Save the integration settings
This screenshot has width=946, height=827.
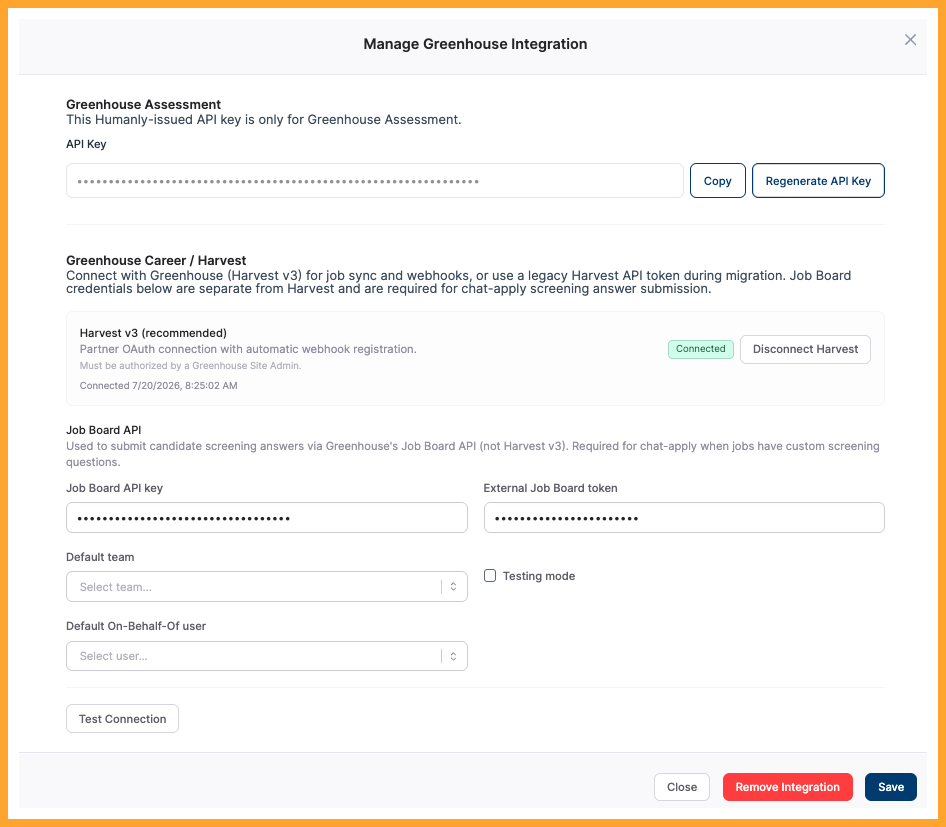[x=890, y=787]
